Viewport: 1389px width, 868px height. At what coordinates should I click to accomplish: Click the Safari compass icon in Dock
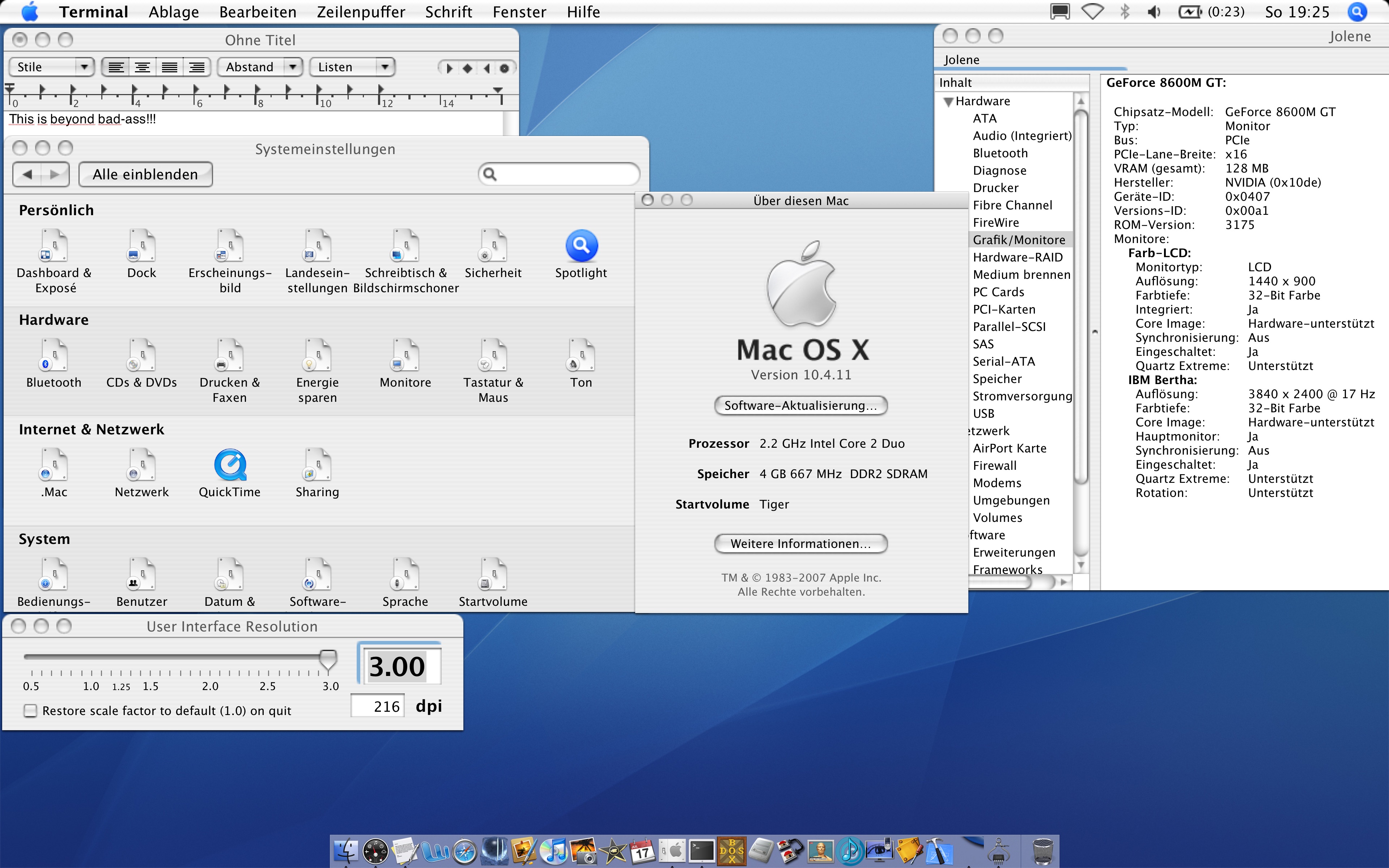(464, 851)
